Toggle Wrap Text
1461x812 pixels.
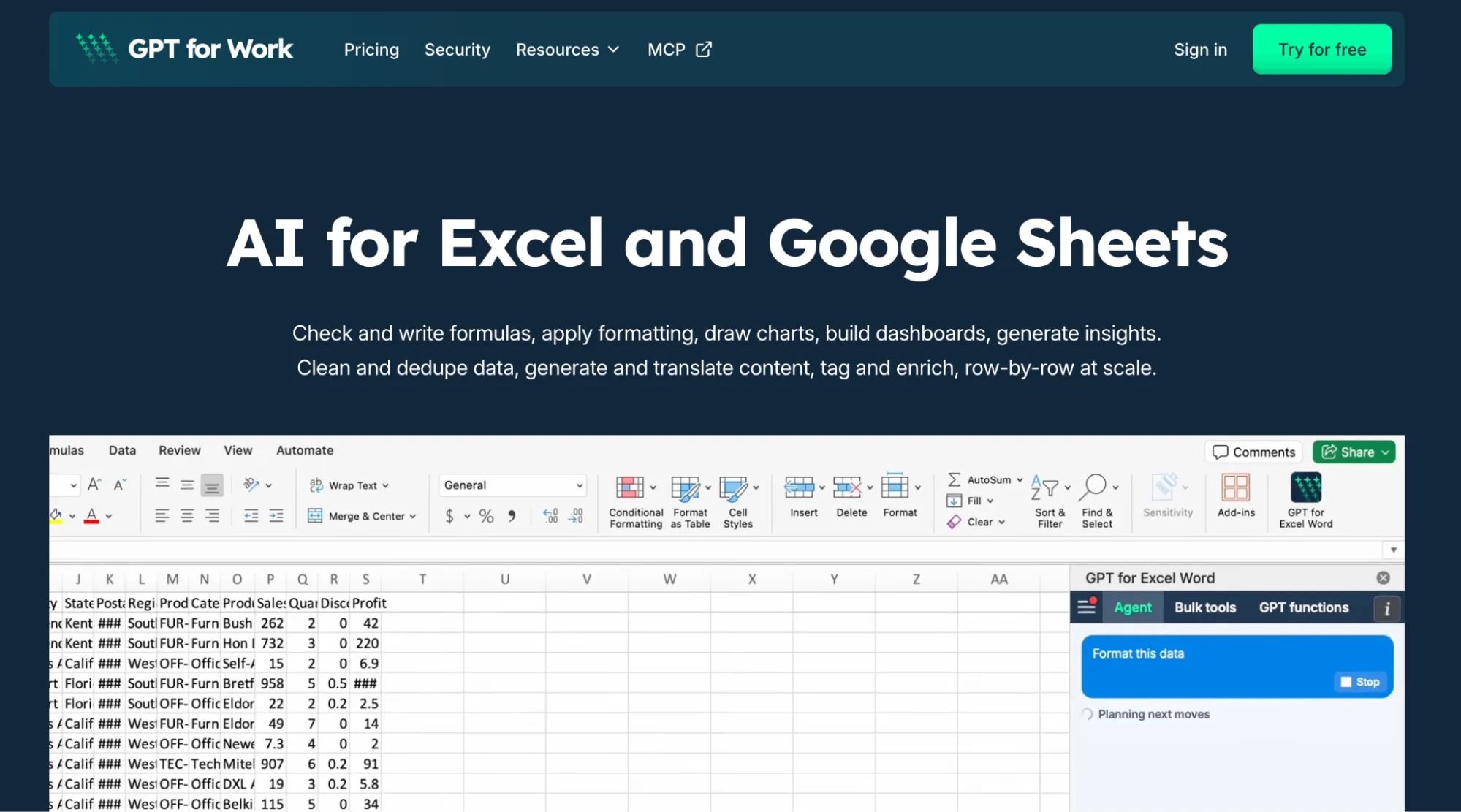tap(349, 485)
